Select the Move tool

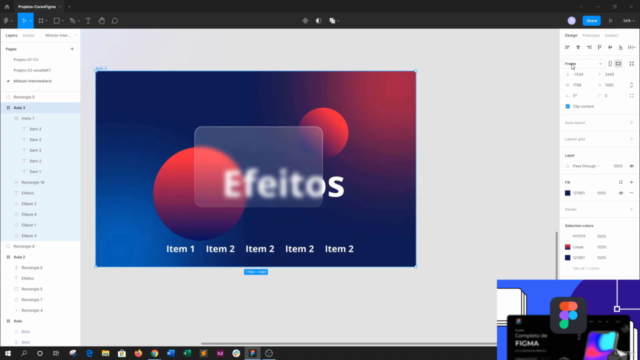point(24,21)
